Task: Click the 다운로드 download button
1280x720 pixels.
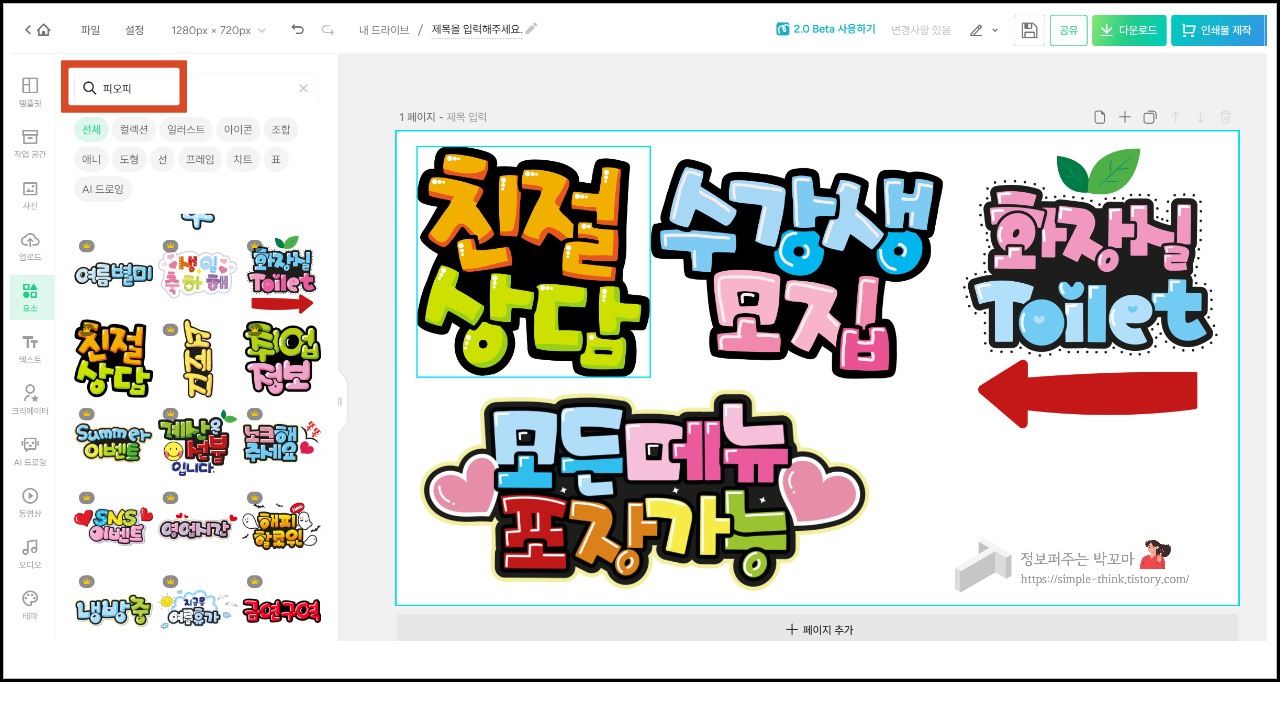Action: point(1128,30)
